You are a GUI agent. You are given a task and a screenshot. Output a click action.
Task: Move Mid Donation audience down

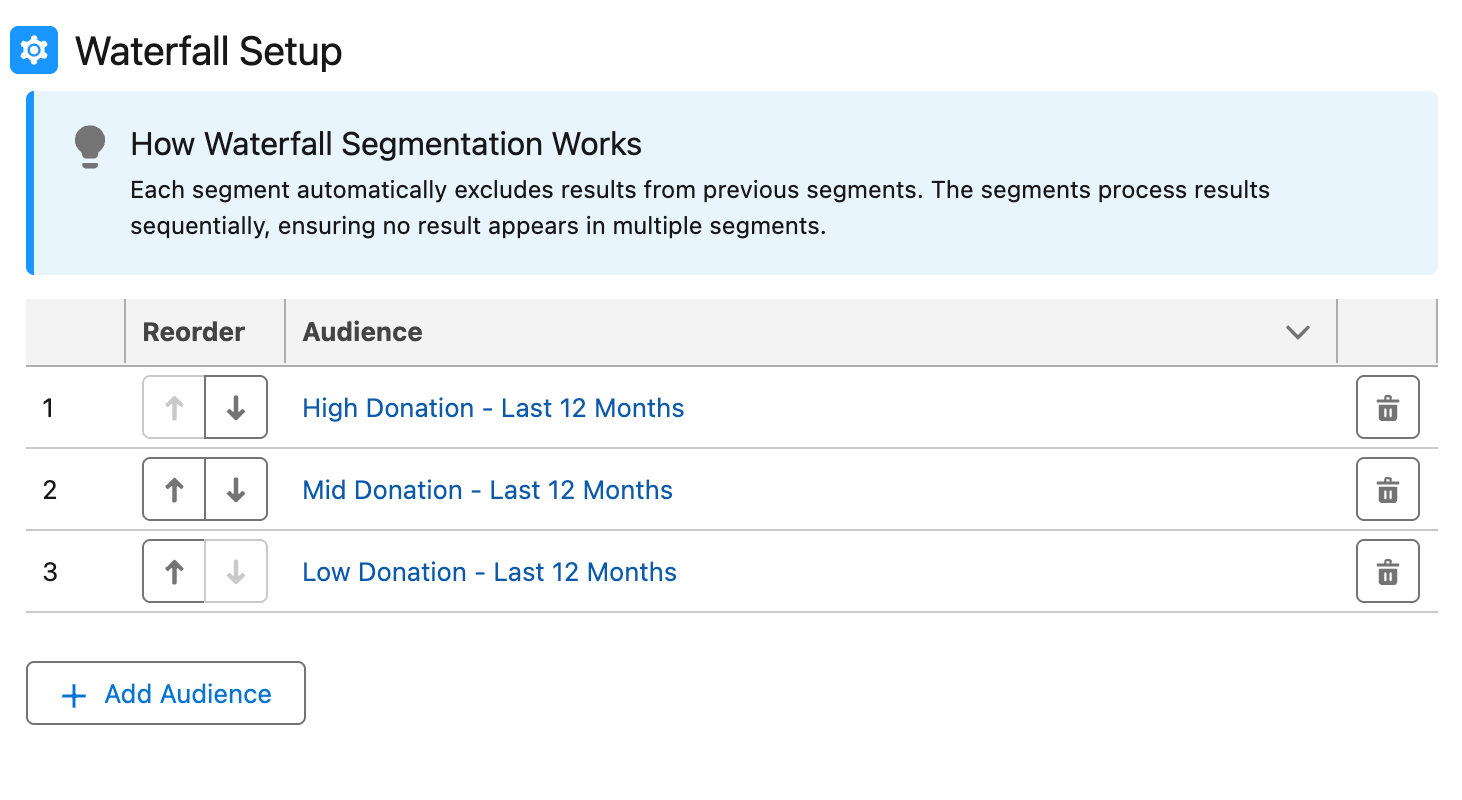point(236,490)
